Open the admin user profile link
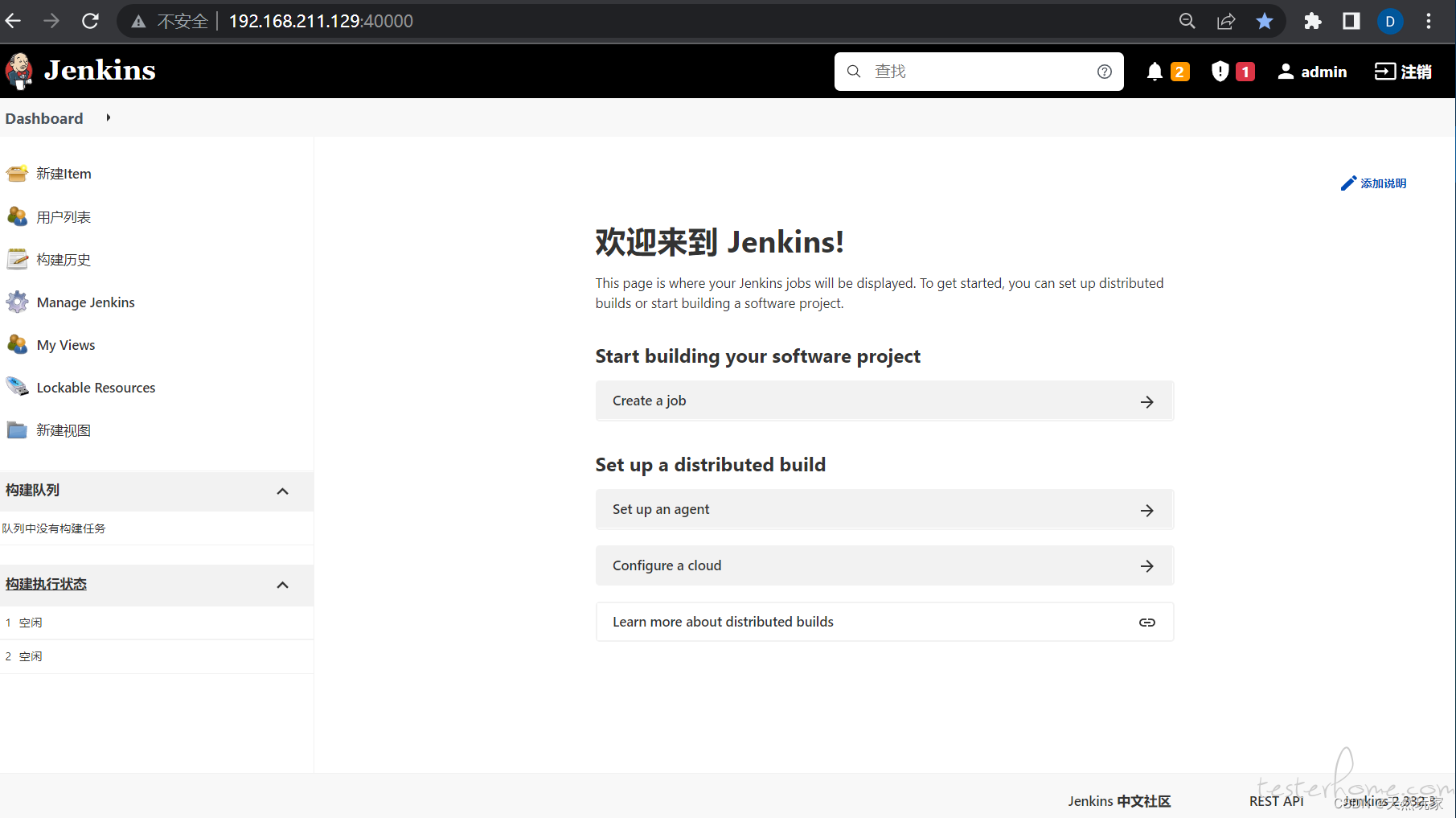This screenshot has width=1456, height=818. click(1323, 72)
